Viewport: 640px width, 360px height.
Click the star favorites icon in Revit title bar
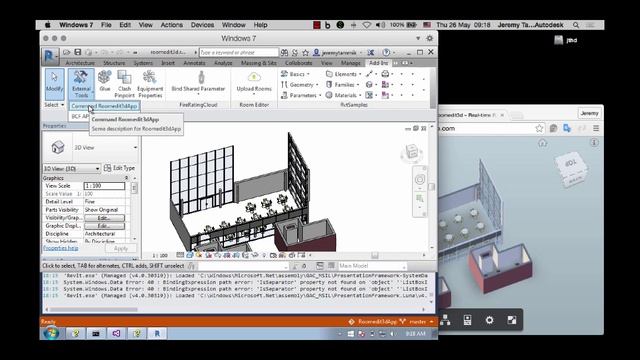click(x=305, y=52)
